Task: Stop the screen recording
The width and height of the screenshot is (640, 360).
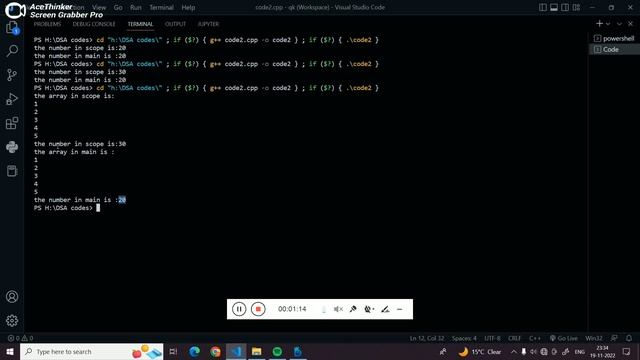Action: (x=258, y=309)
